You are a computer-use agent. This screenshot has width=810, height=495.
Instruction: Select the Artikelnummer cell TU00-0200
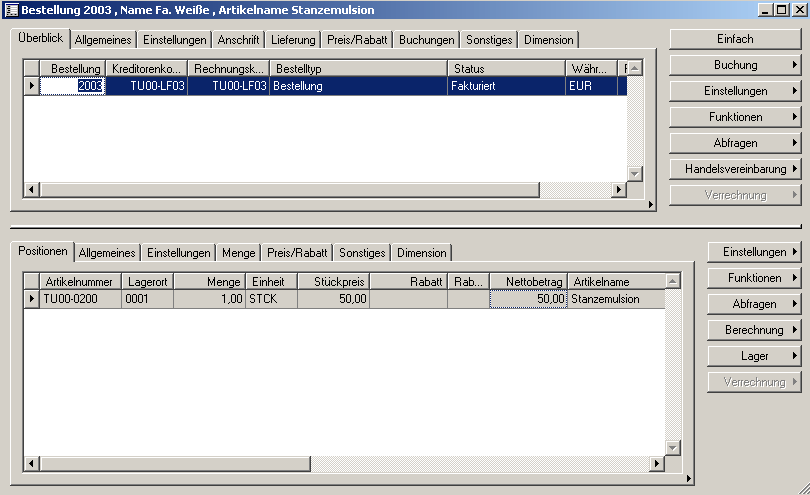80,299
